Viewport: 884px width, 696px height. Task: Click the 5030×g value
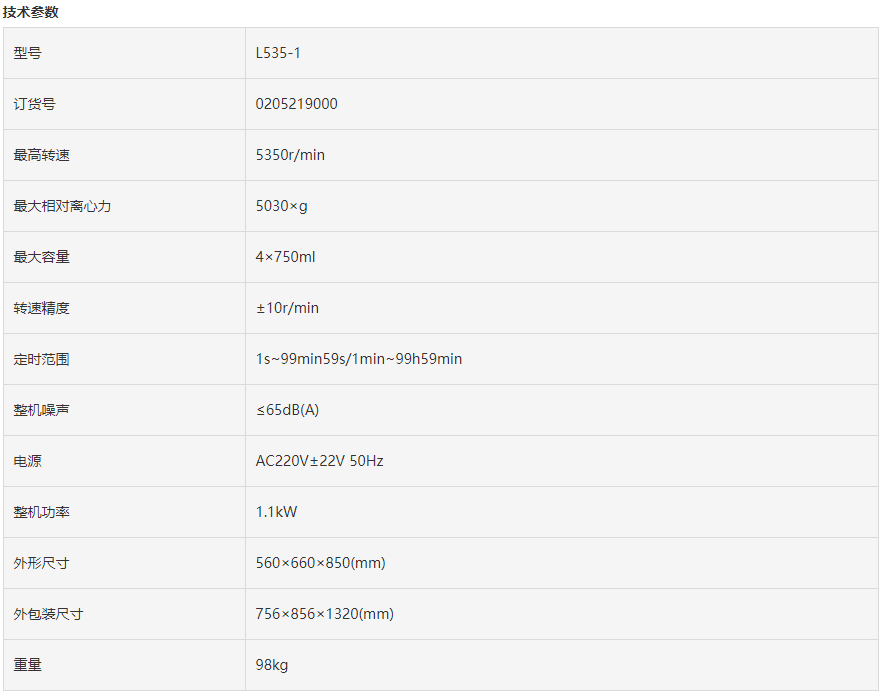tap(281, 206)
